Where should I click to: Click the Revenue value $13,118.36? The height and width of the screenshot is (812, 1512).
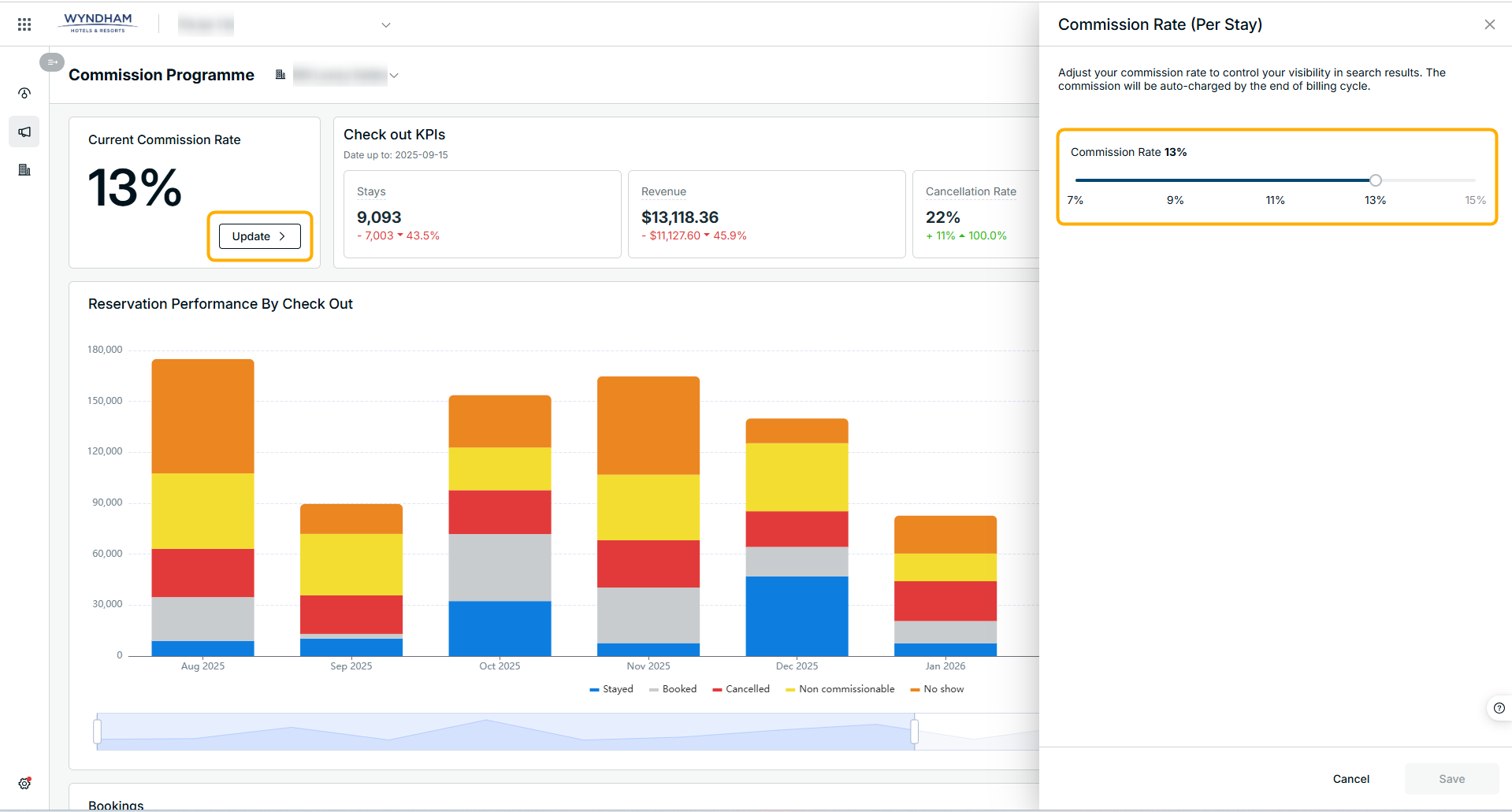click(680, 217)
